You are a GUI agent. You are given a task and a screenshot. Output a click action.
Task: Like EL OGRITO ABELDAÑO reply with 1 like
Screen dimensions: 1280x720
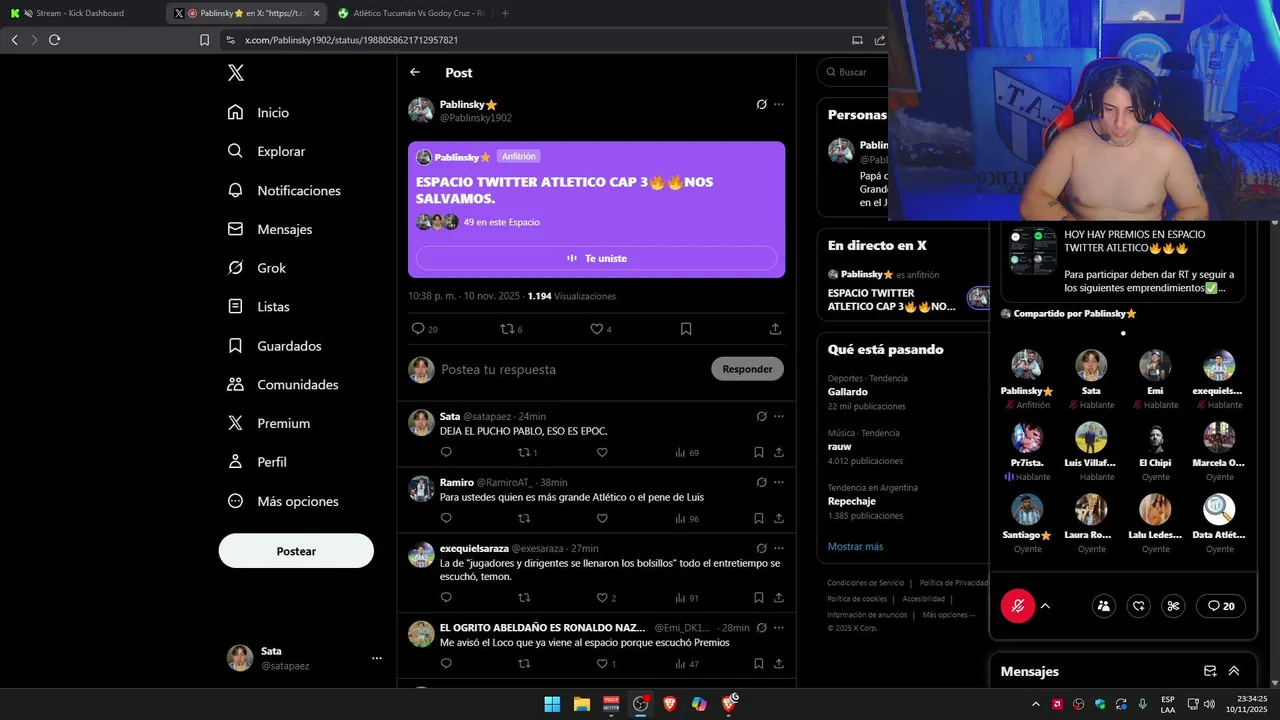pyautogui.click(x=606, y=663)
